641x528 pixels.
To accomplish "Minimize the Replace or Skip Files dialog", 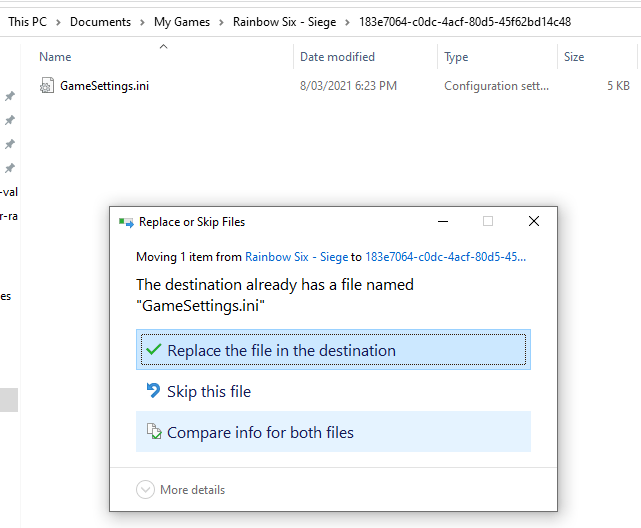I will [x=443, y=221].
